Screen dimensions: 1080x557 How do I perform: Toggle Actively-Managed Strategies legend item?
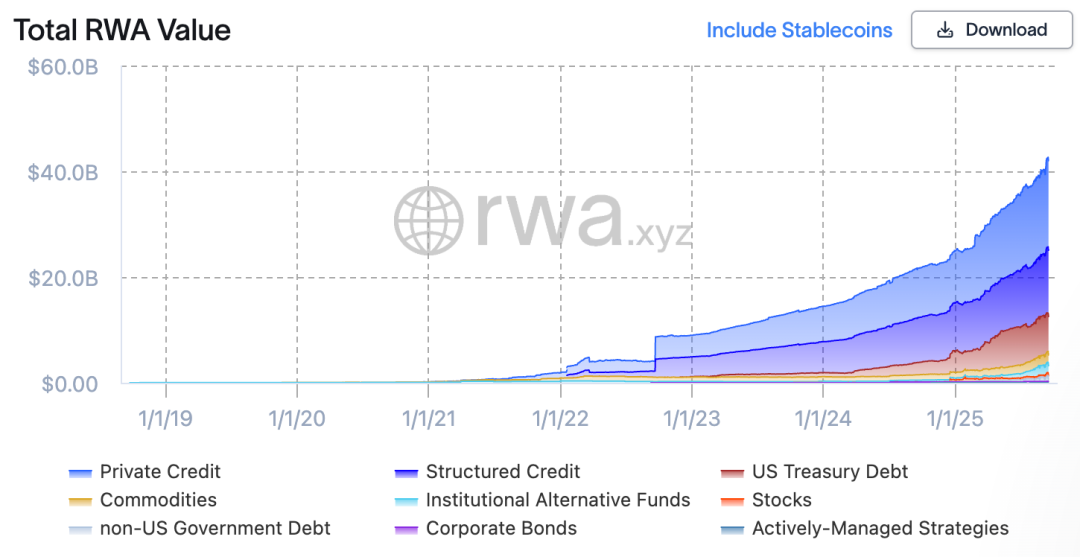point(880,529)
